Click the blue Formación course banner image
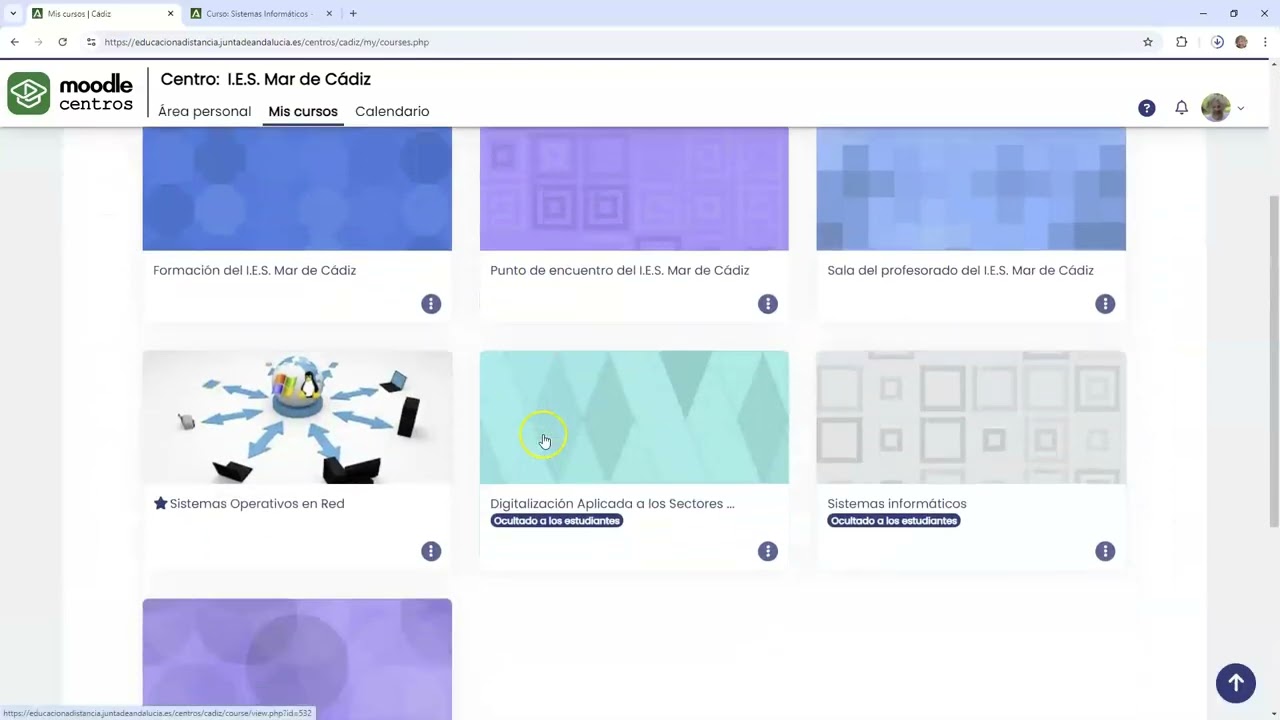 pyautogui.click(x=297, y=189)
